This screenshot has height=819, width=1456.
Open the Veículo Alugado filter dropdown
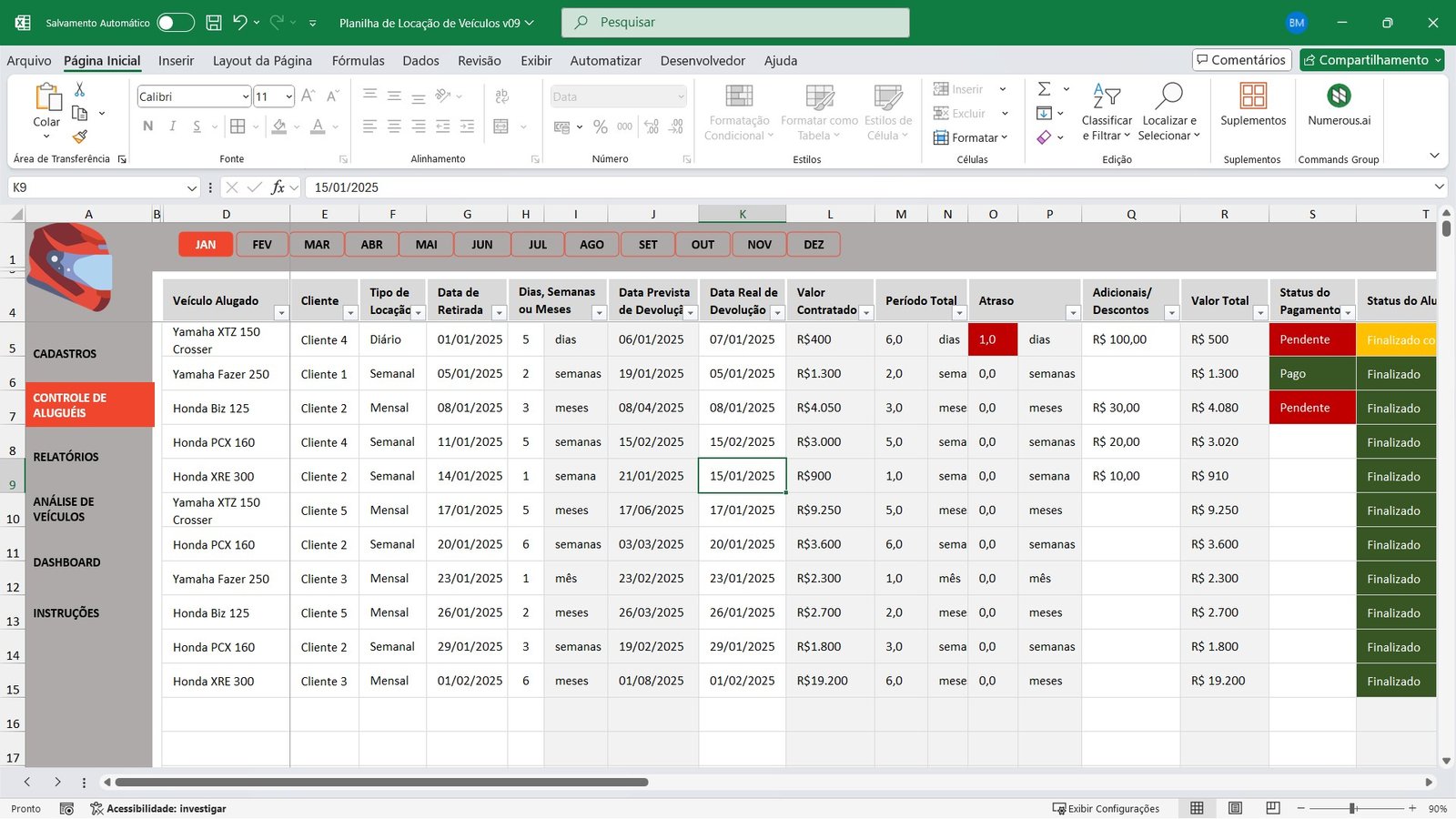[x=280, y=313]
